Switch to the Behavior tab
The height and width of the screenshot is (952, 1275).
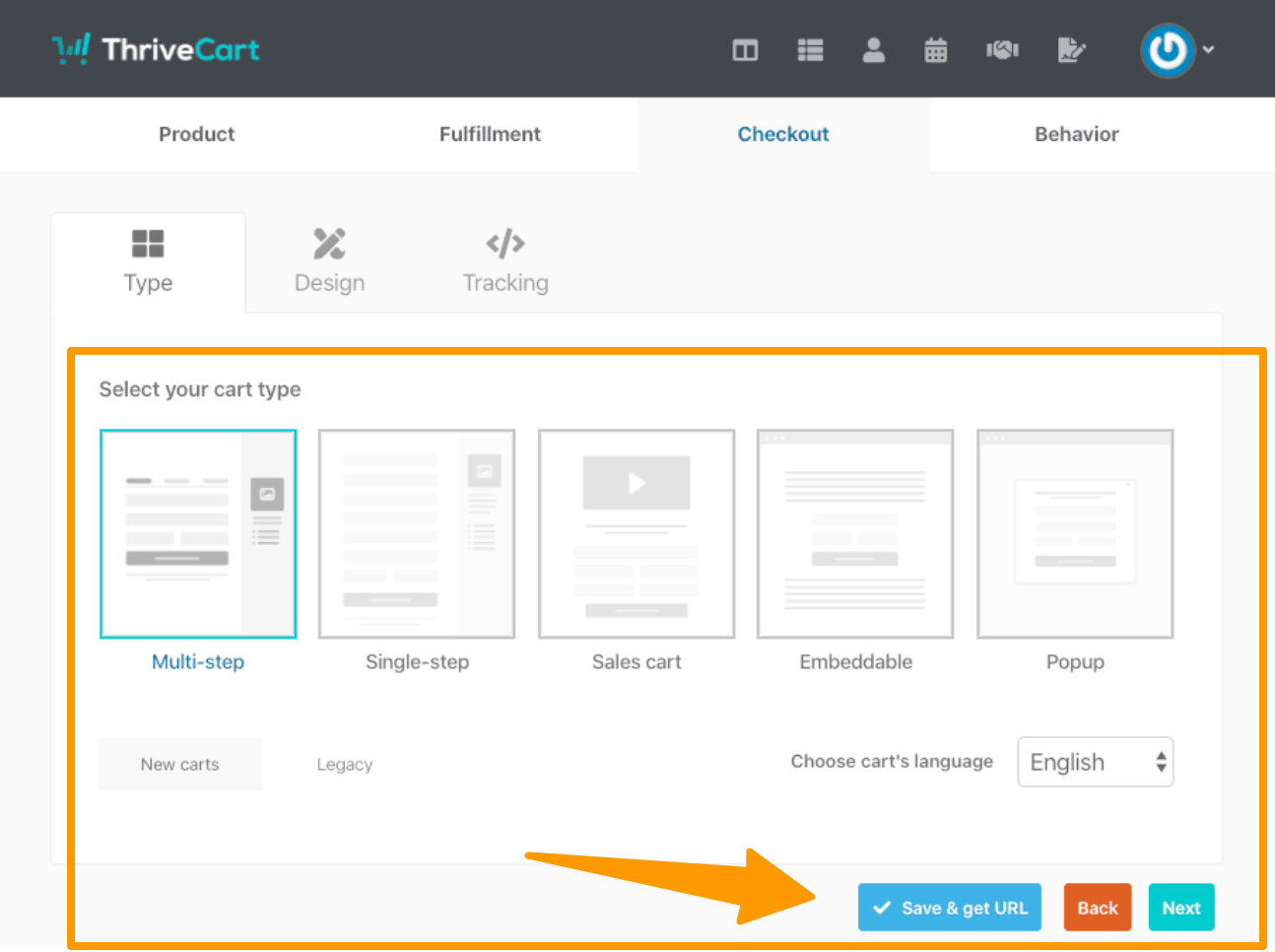pyautogui.click(x=1076, y=134)
